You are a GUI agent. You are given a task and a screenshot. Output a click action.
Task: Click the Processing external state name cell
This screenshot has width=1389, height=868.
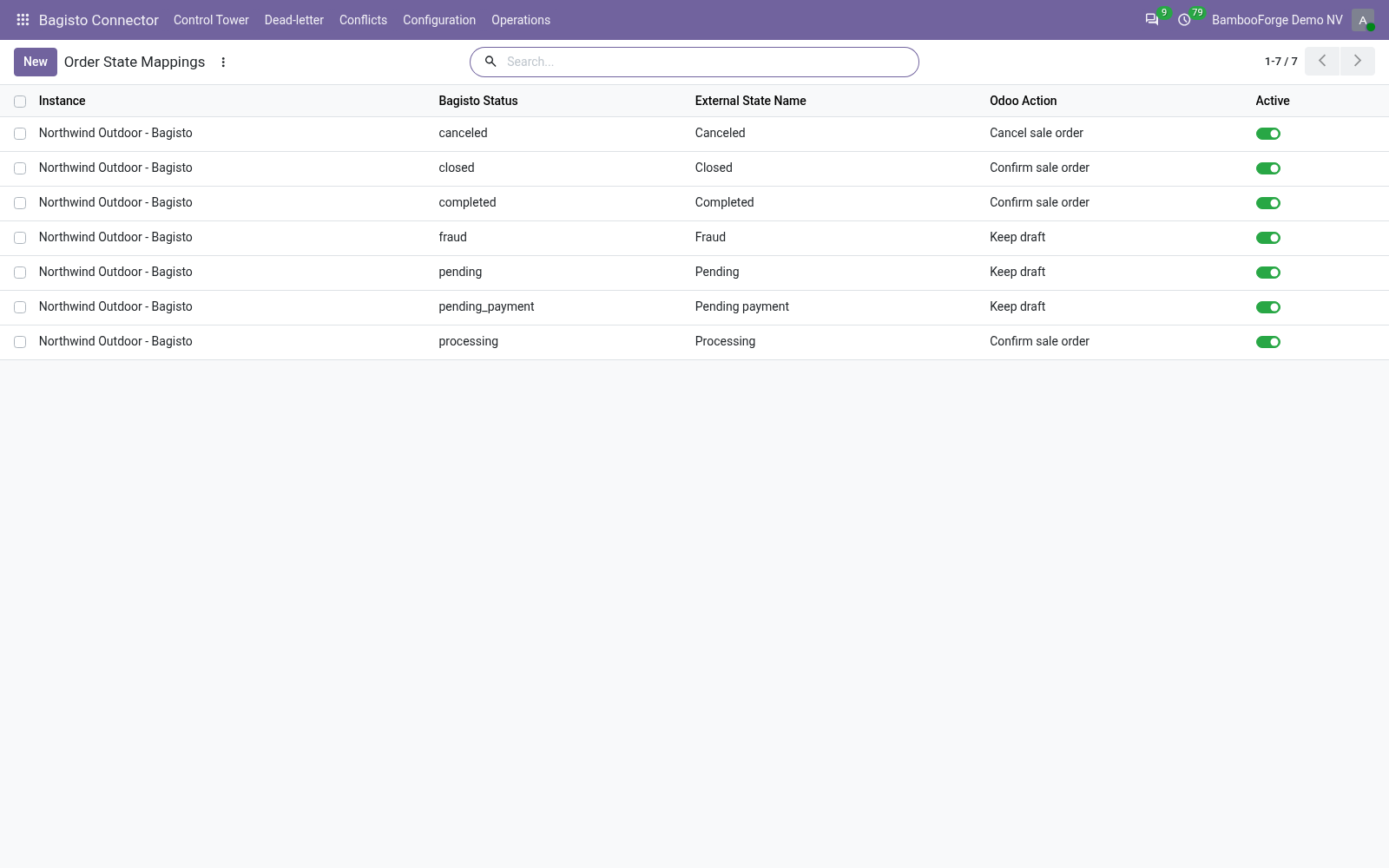tap(725, 342)
